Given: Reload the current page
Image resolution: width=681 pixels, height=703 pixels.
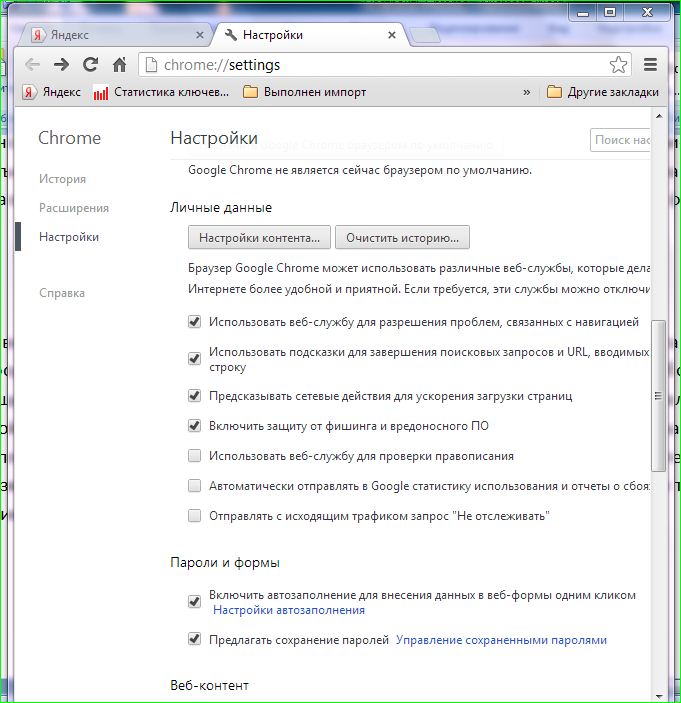Looking at the screenshot, I should [x=91, y=65].
